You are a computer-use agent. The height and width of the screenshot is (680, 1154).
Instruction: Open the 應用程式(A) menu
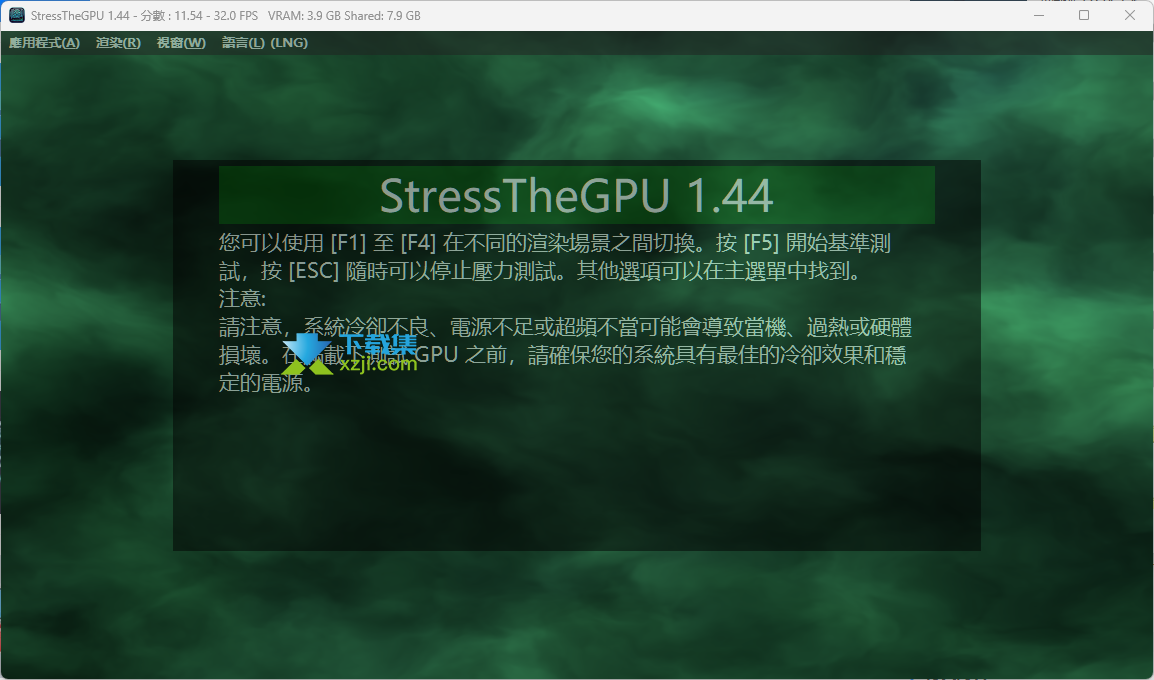tap(44, 43)
